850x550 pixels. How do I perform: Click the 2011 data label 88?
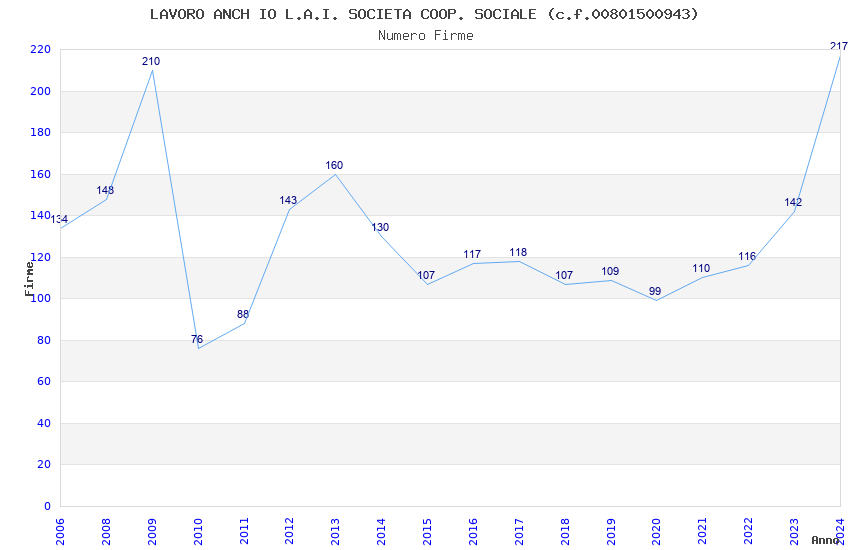tap(243, 314)
